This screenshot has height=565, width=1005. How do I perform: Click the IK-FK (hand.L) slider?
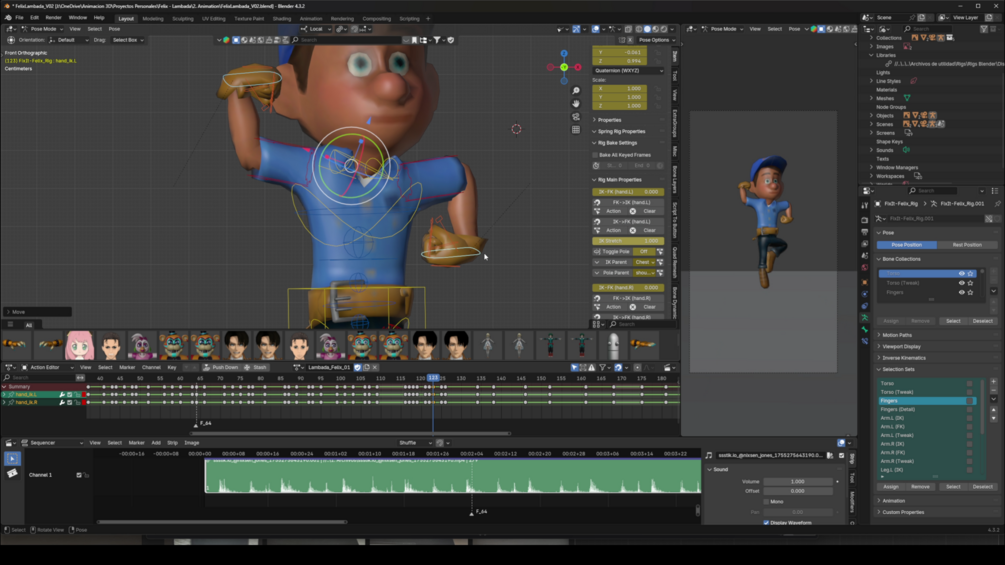[x=628, y=192]
